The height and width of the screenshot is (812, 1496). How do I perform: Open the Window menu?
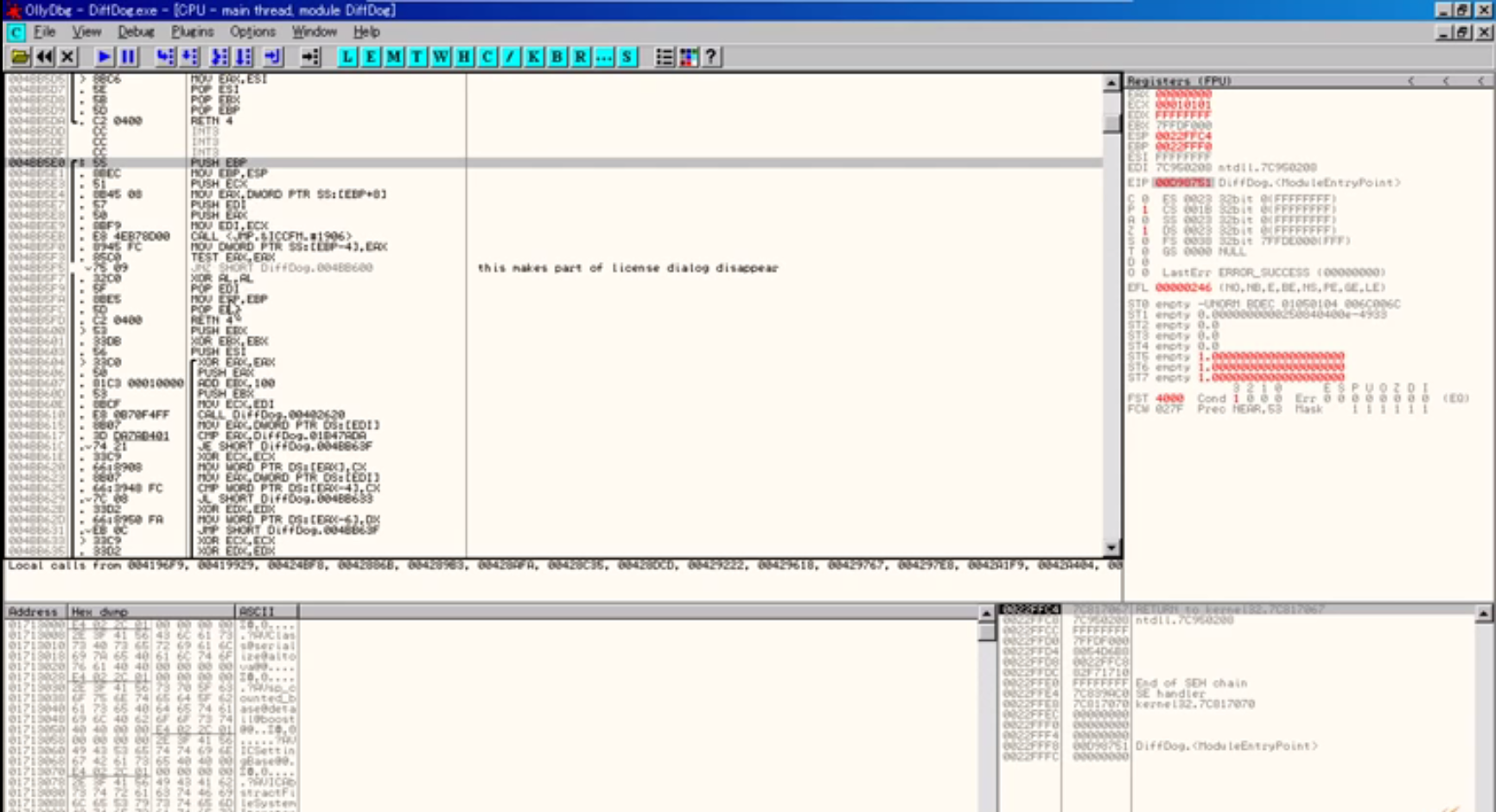point(314,32)
